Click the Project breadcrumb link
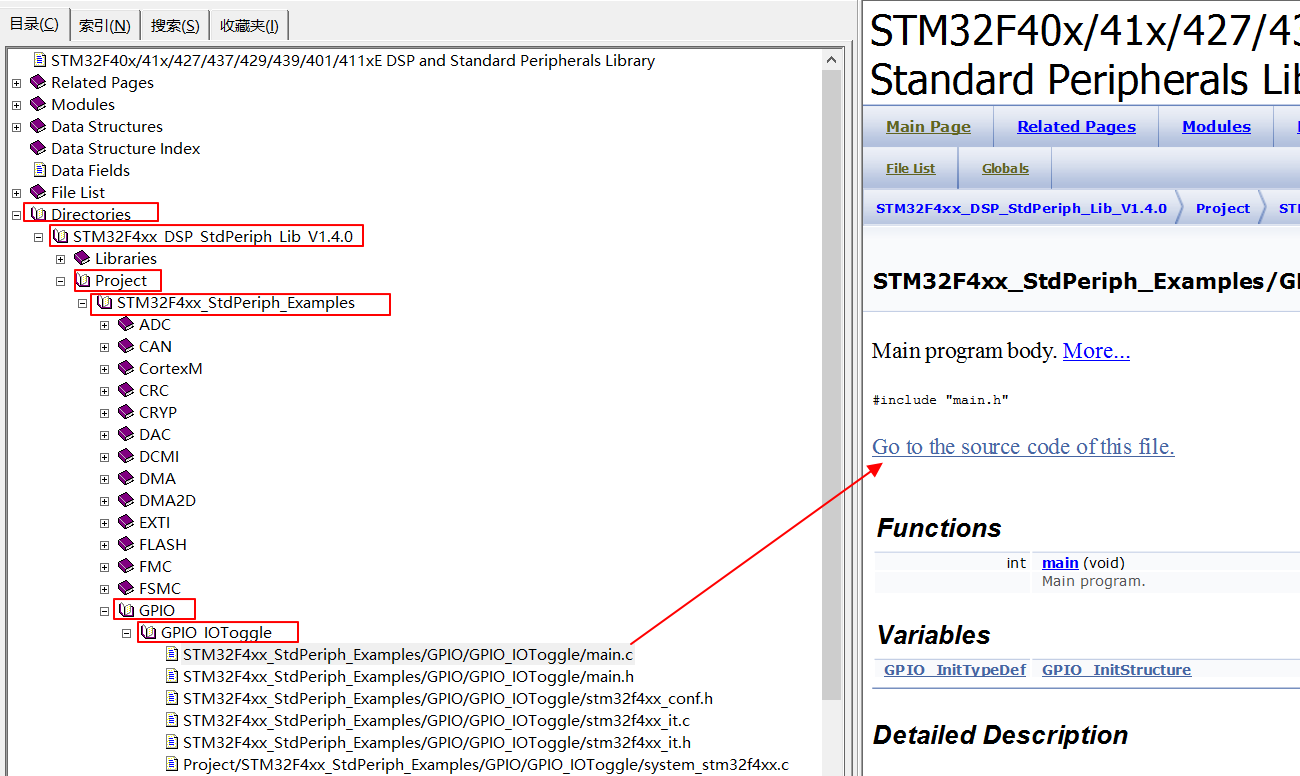The height and width of the screenshot is (776, 1300). [1223, 209]
